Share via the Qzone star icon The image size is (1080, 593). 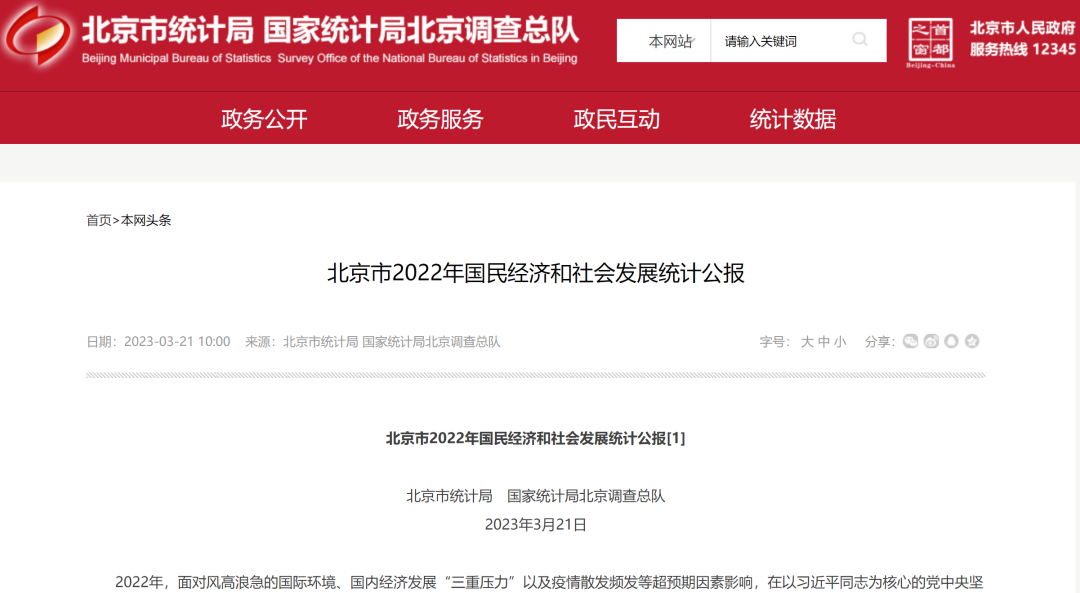[972, 342]
